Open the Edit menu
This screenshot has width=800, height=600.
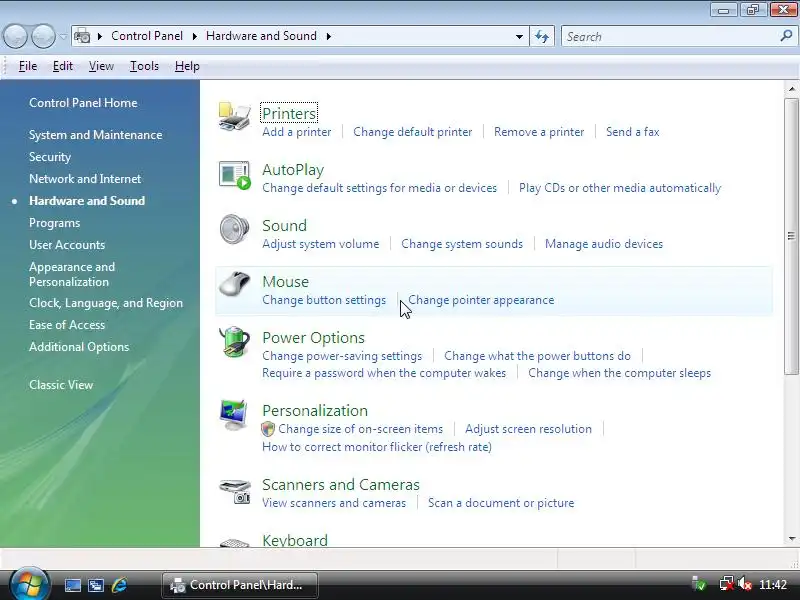tap(63, 66)
